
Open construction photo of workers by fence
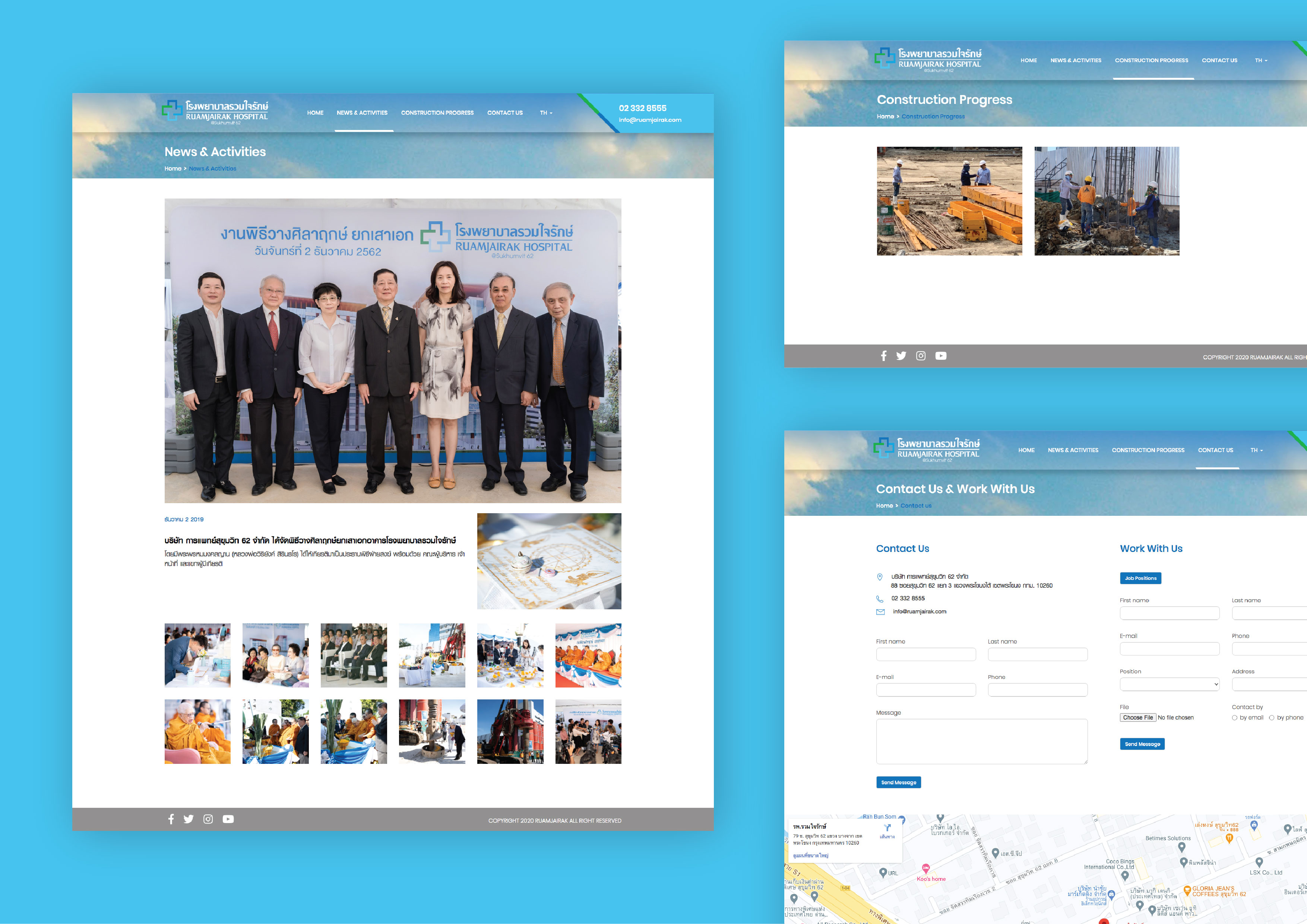pyautogui.click(x=1107, y=201)
